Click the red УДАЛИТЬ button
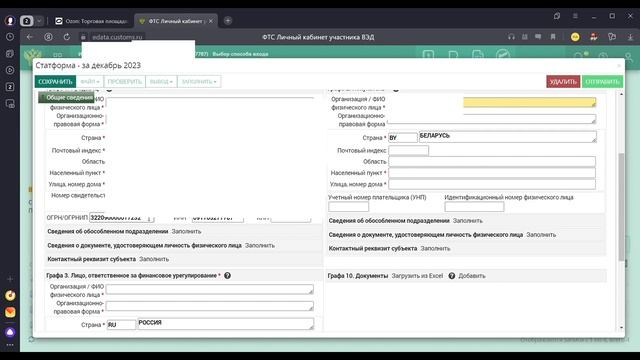This screenshot has width=640, height=360. (x=563, y=82)
